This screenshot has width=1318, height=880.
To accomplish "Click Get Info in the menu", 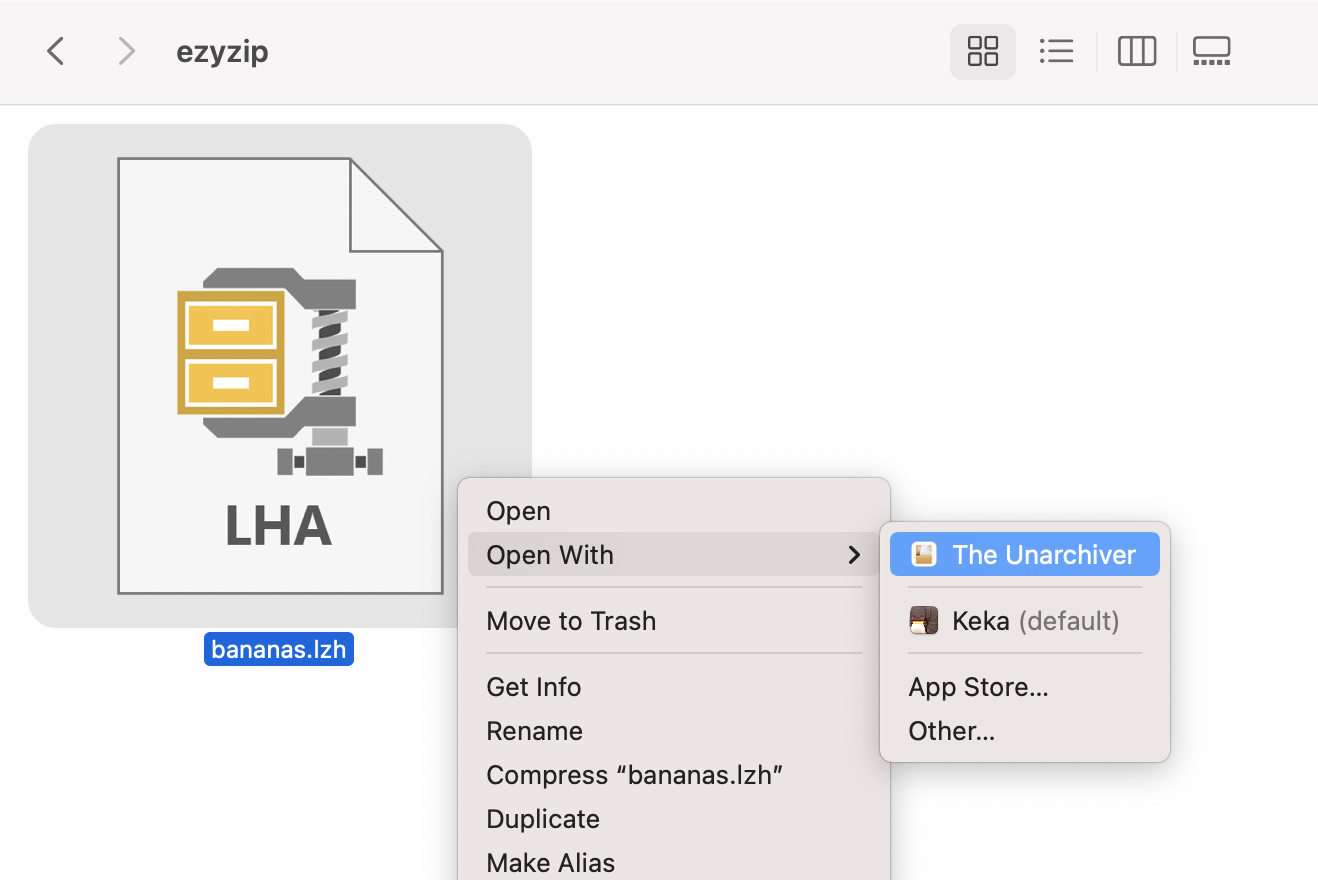I will [x=533, y=687].
